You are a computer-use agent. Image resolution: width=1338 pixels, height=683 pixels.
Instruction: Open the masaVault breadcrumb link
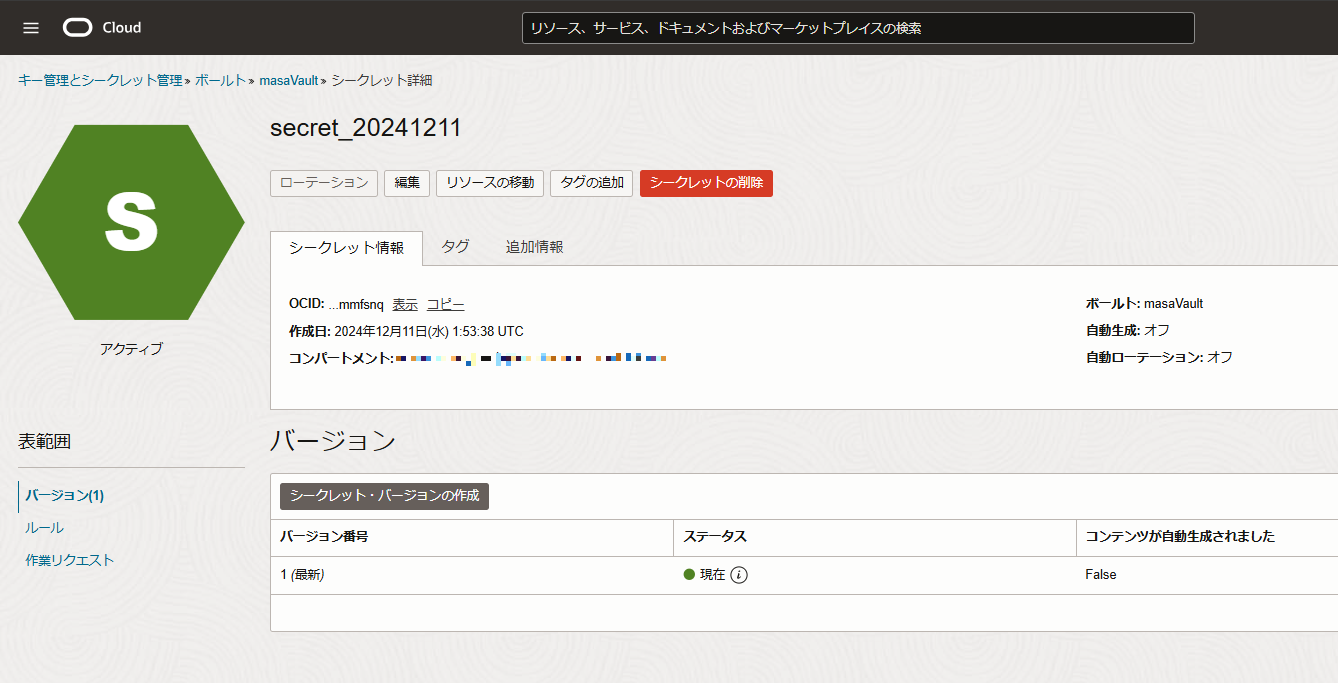[289, 80]
